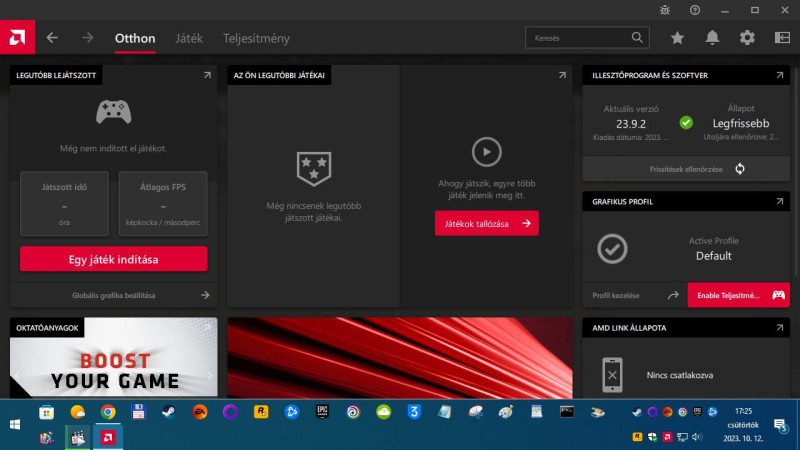Expand the Illesztőprogram és szoftver panel

[780, 75]
